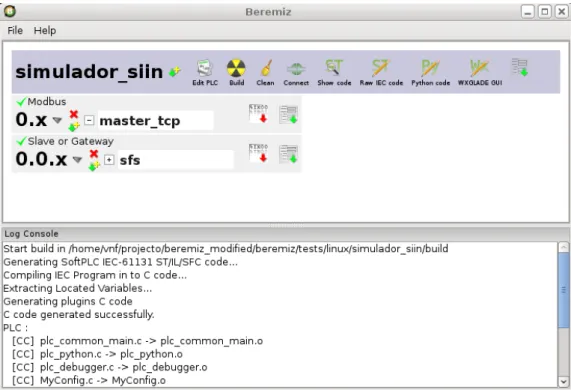Toggle the Slave or Gateway enabled checkmark

[x=21, y=141]
